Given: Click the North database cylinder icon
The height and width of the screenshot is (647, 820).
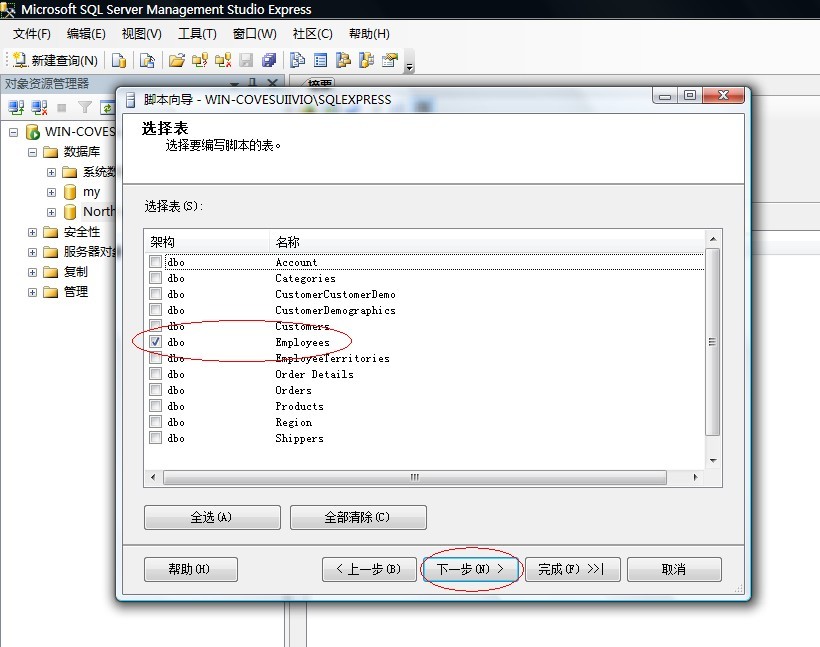Looking at the screenshot, I should pyautogui.click(x=70, y=212).
